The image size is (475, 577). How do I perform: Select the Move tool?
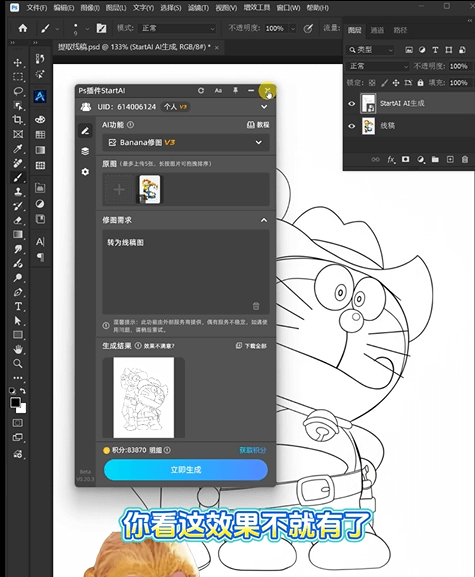[x=18, y=62]
